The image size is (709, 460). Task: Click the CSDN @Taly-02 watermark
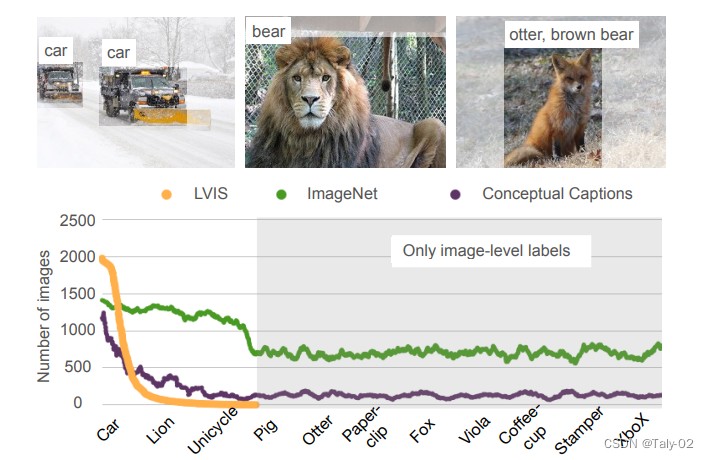(x=642, y=442)
